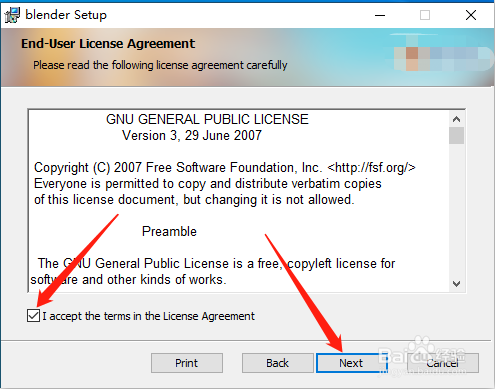Click the "I accept the terms in the License Agreement" label
The width and height of the screenshot is (495, 389).
point(148,316)
